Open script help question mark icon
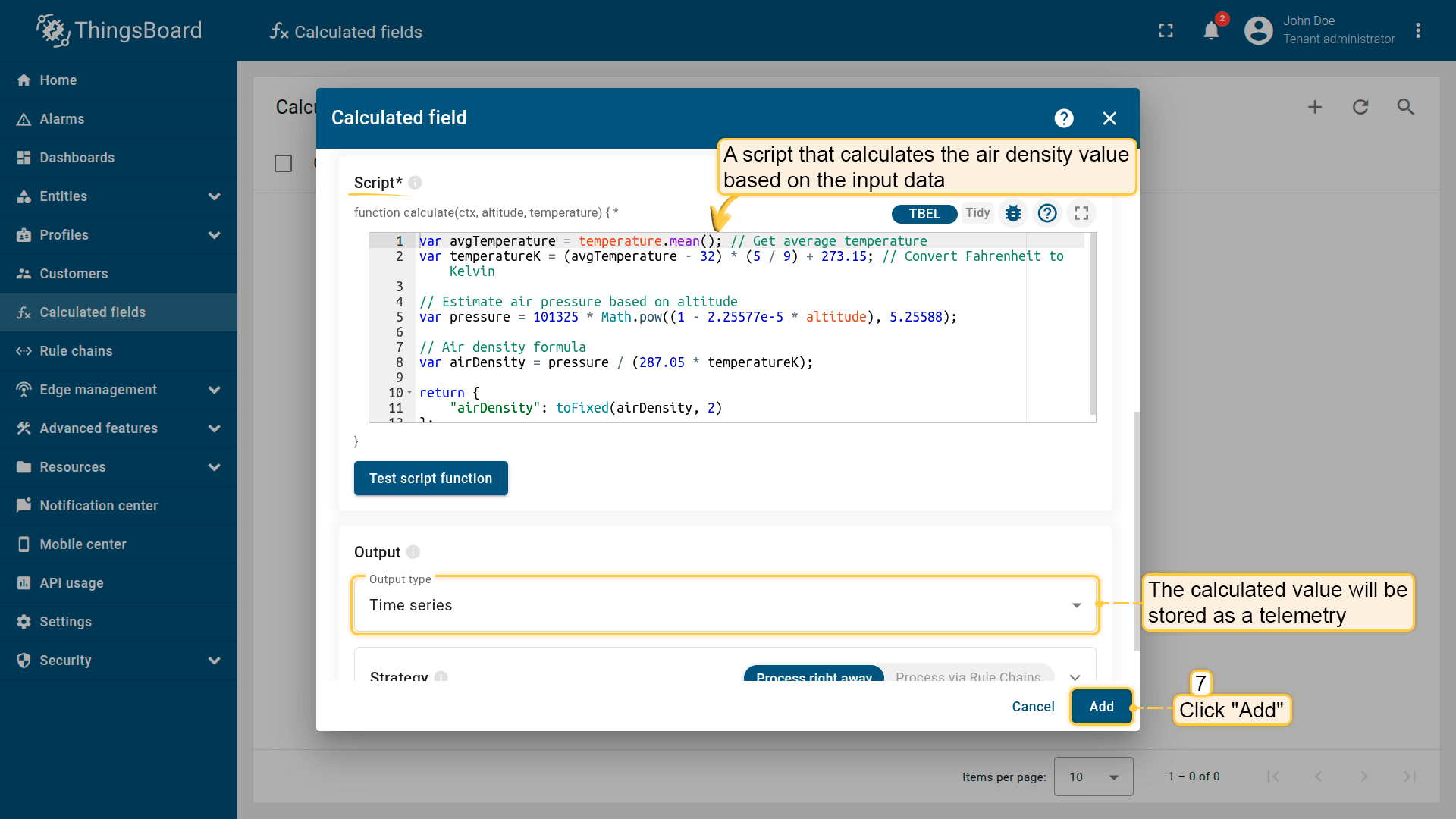1456x819 pixels. (x=1047, y=214)
